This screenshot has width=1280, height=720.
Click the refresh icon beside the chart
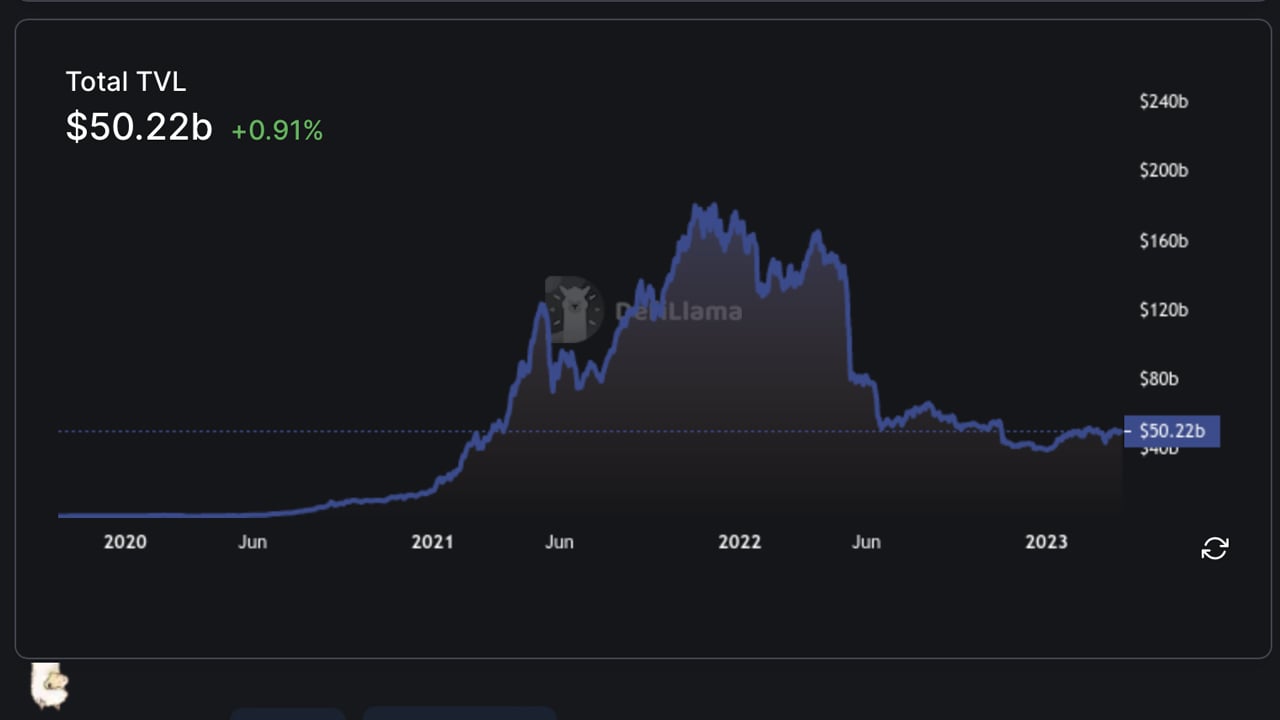(x=1214, y=548)
